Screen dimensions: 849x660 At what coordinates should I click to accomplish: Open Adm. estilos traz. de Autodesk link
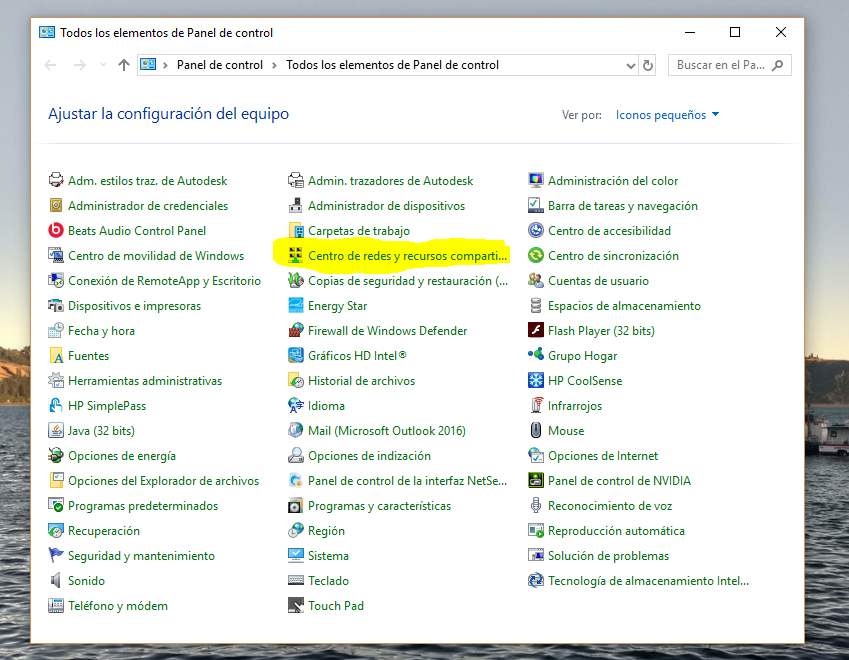pos(148,181)
